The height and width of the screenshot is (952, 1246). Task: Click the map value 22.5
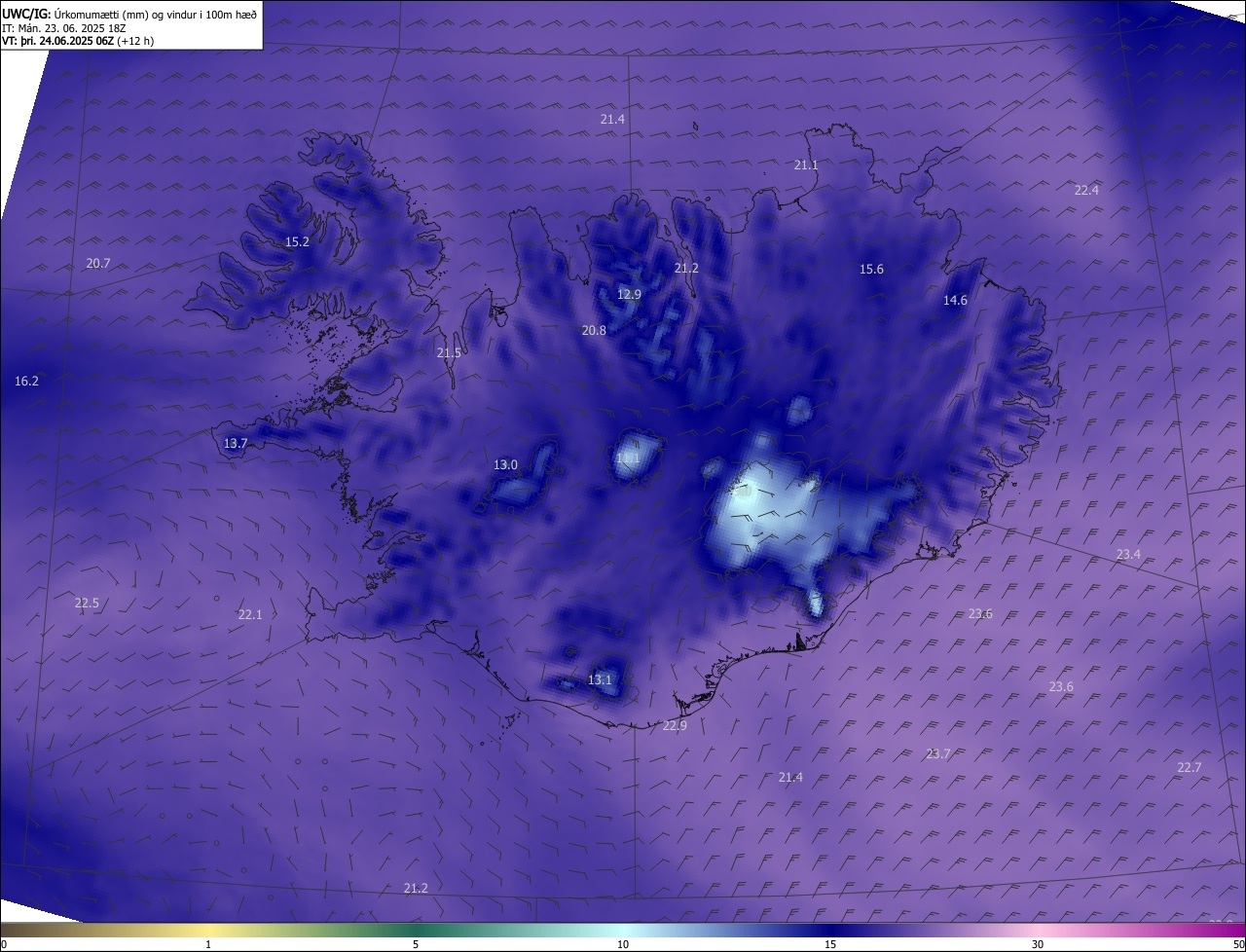coord(87,603)
